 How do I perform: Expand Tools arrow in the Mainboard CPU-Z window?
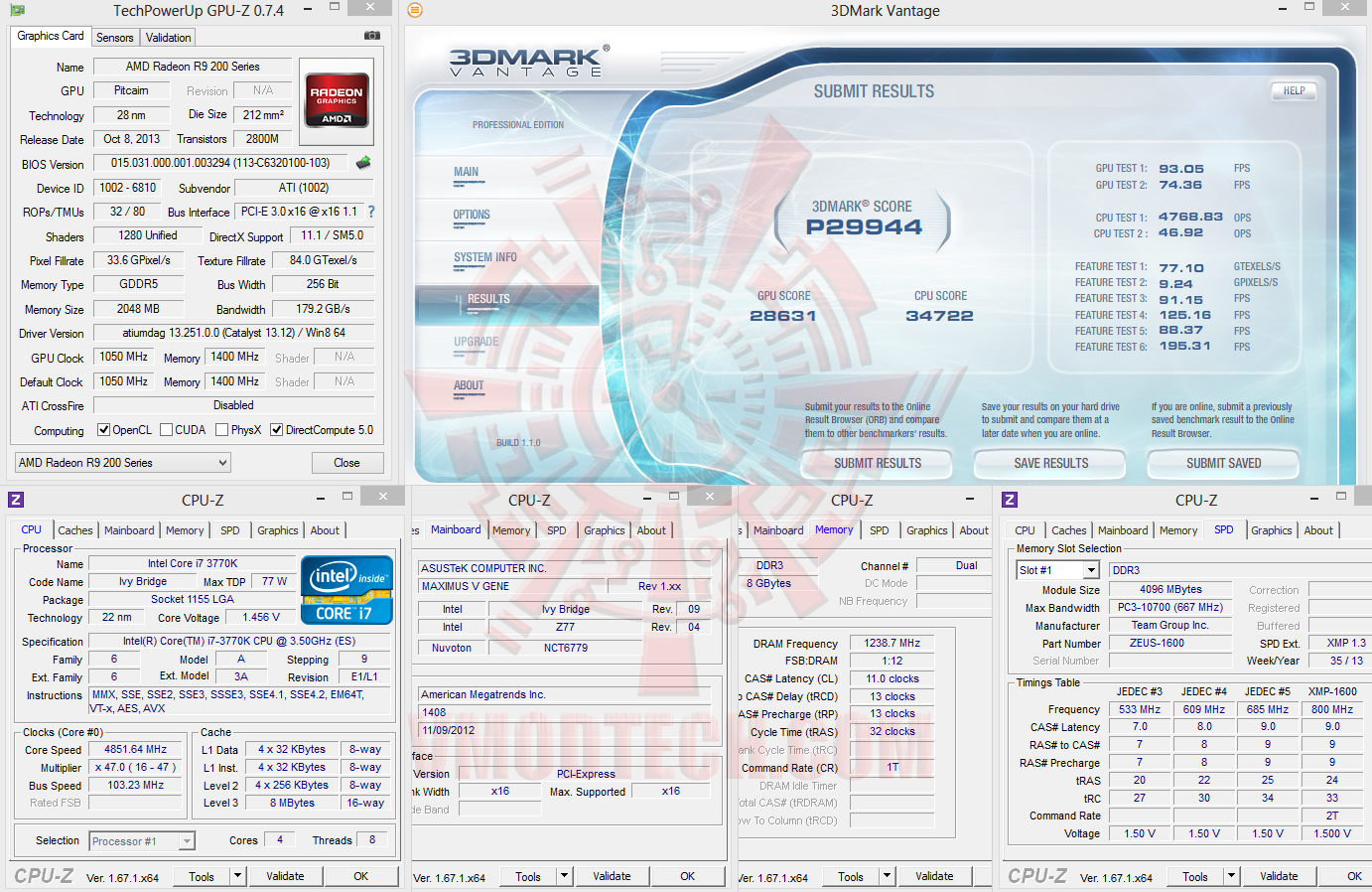[x=564, y=876]
